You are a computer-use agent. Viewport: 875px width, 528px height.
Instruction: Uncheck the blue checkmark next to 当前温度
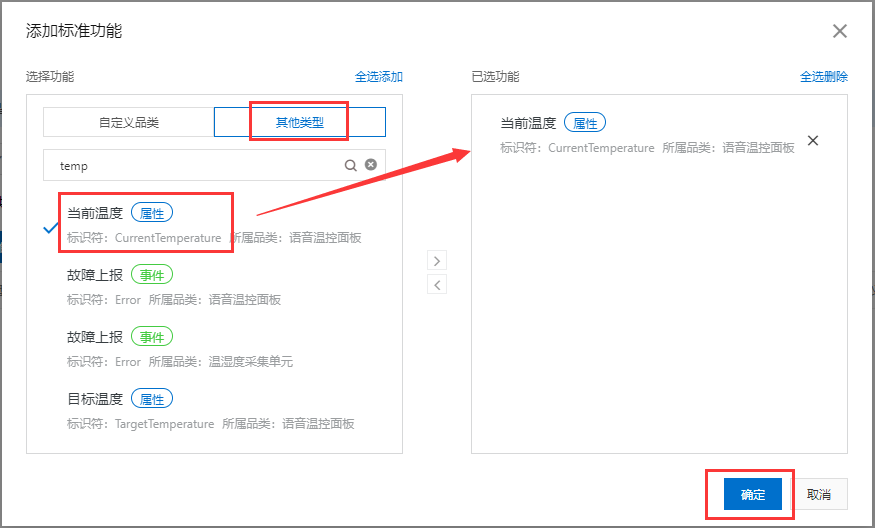click(52, 227)
